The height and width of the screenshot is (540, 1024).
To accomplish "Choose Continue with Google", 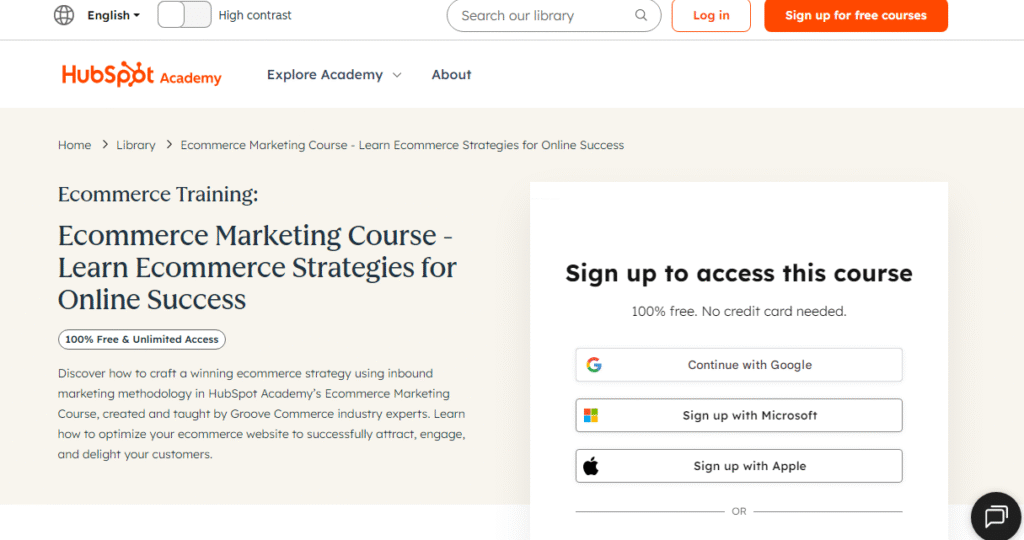I will tap(749, 365).
